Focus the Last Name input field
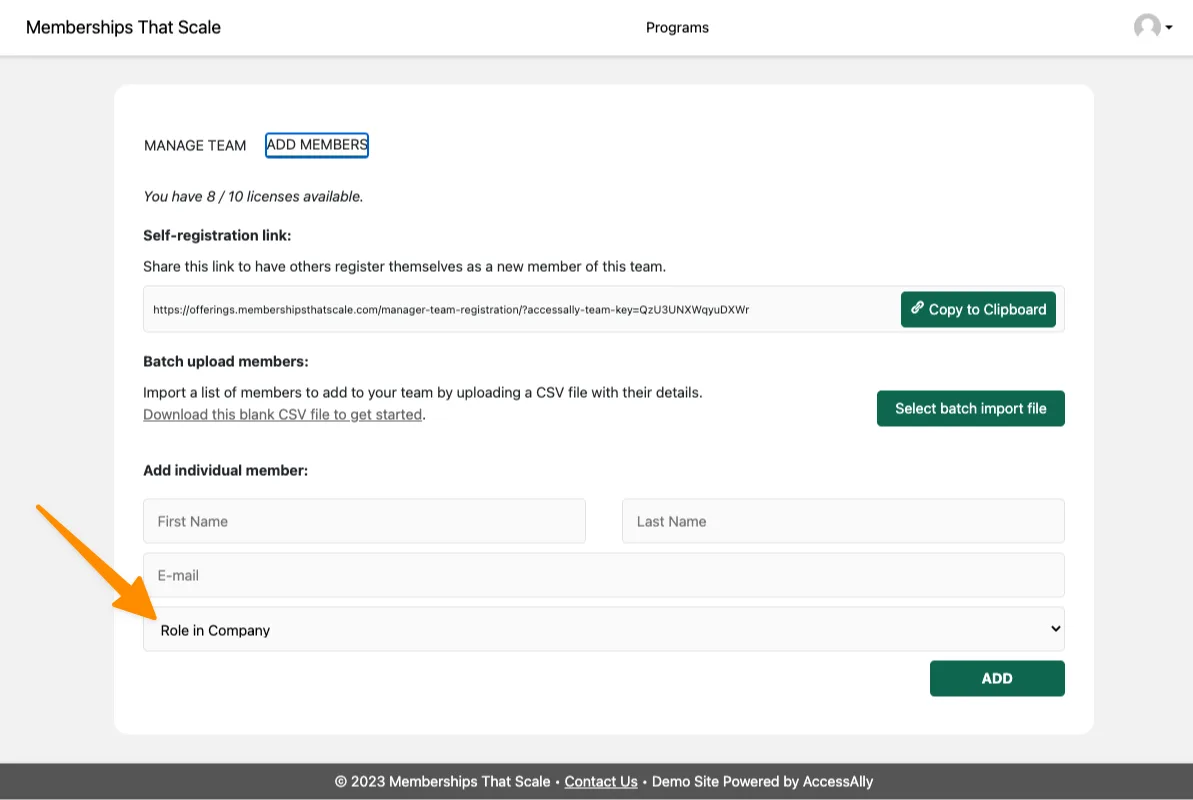Screen dimensions: 1193x800 (842, 521)
